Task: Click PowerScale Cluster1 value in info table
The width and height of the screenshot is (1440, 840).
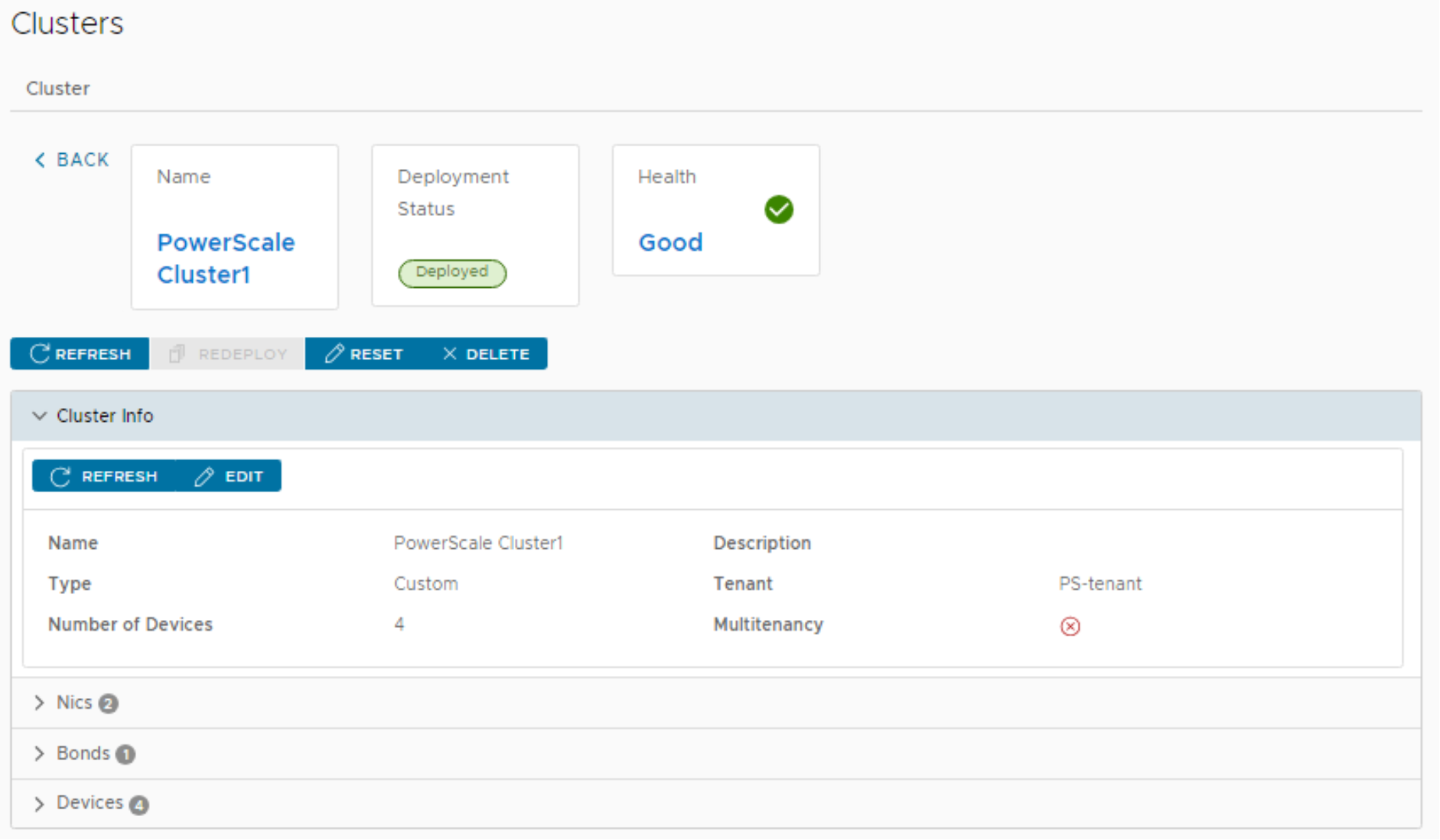Action: 478,543
